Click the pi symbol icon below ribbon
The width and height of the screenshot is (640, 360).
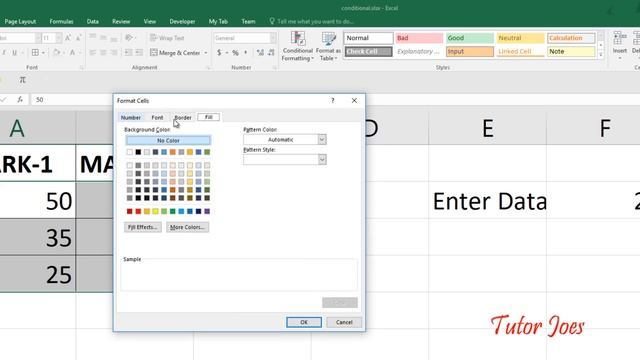click(x=22, y=80)
